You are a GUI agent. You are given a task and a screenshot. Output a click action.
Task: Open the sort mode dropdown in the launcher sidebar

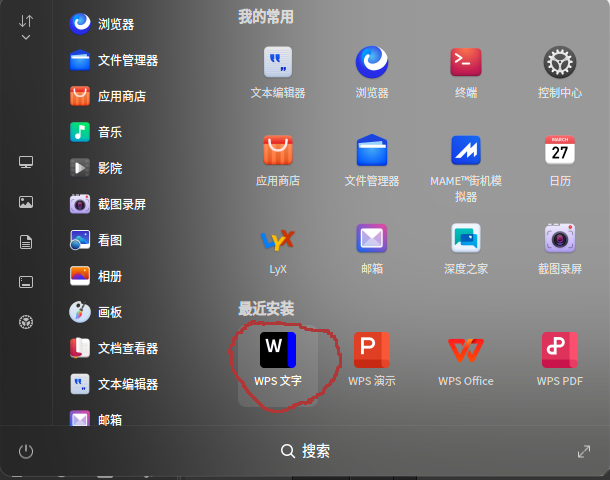point(26,27)
